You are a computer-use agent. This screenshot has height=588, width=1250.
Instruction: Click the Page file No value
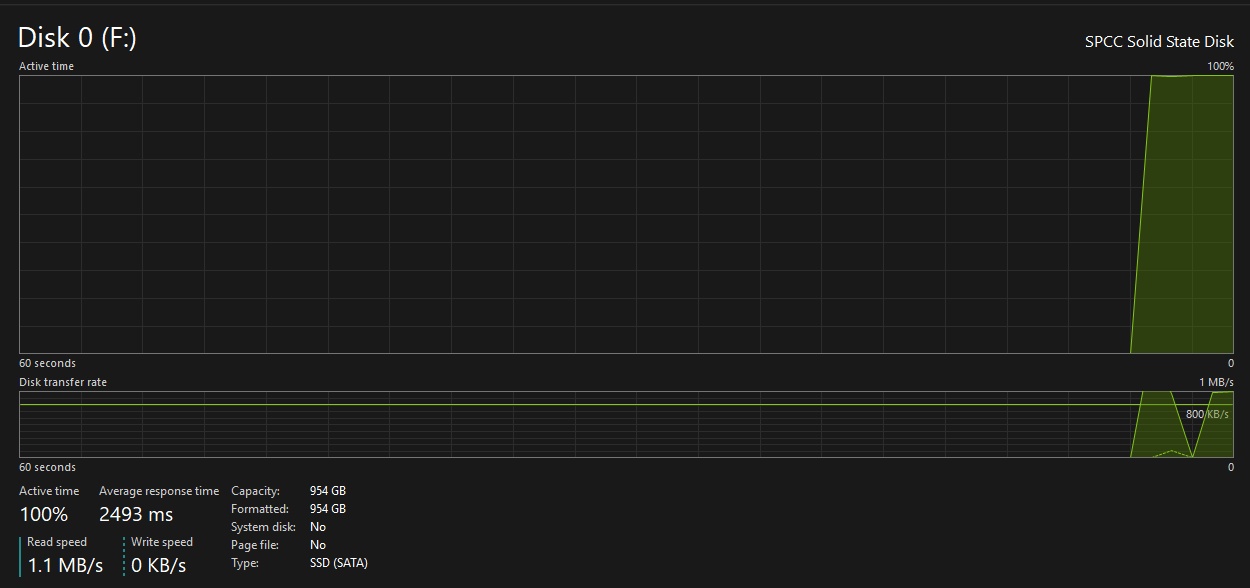(318, 545)
